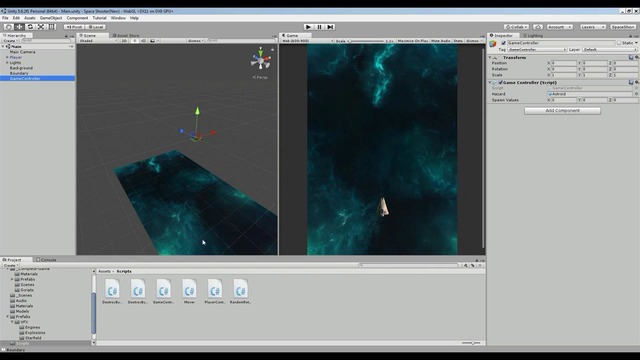Open the DestroyBy script, first C# file

pyautogui.click(x=112, y=291)
